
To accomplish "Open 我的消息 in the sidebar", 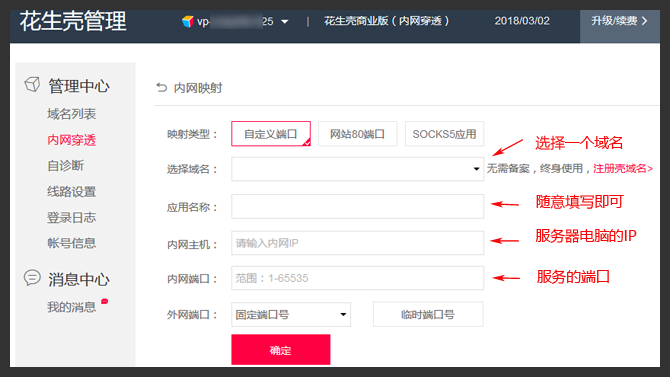I will tap(71, 307).
